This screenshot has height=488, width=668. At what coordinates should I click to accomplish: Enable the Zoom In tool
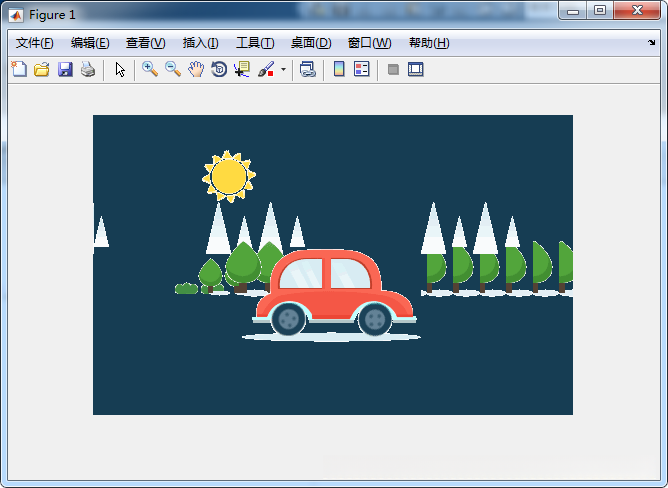coord(150,70)
